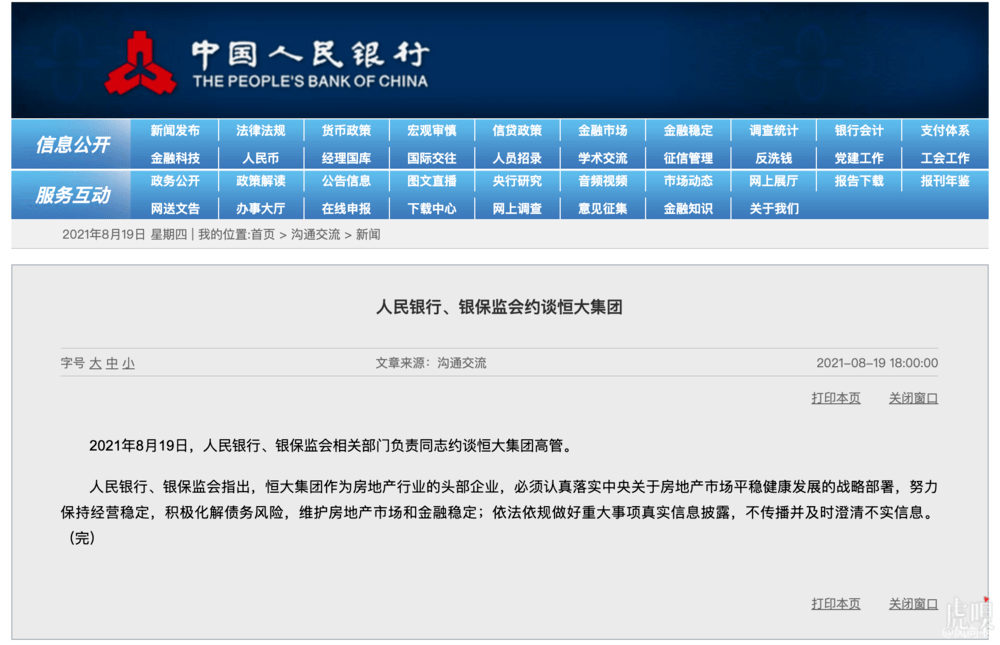Click top 关闭窗口 link
This screenshot has width=1000, height=645.
(913, 398)
